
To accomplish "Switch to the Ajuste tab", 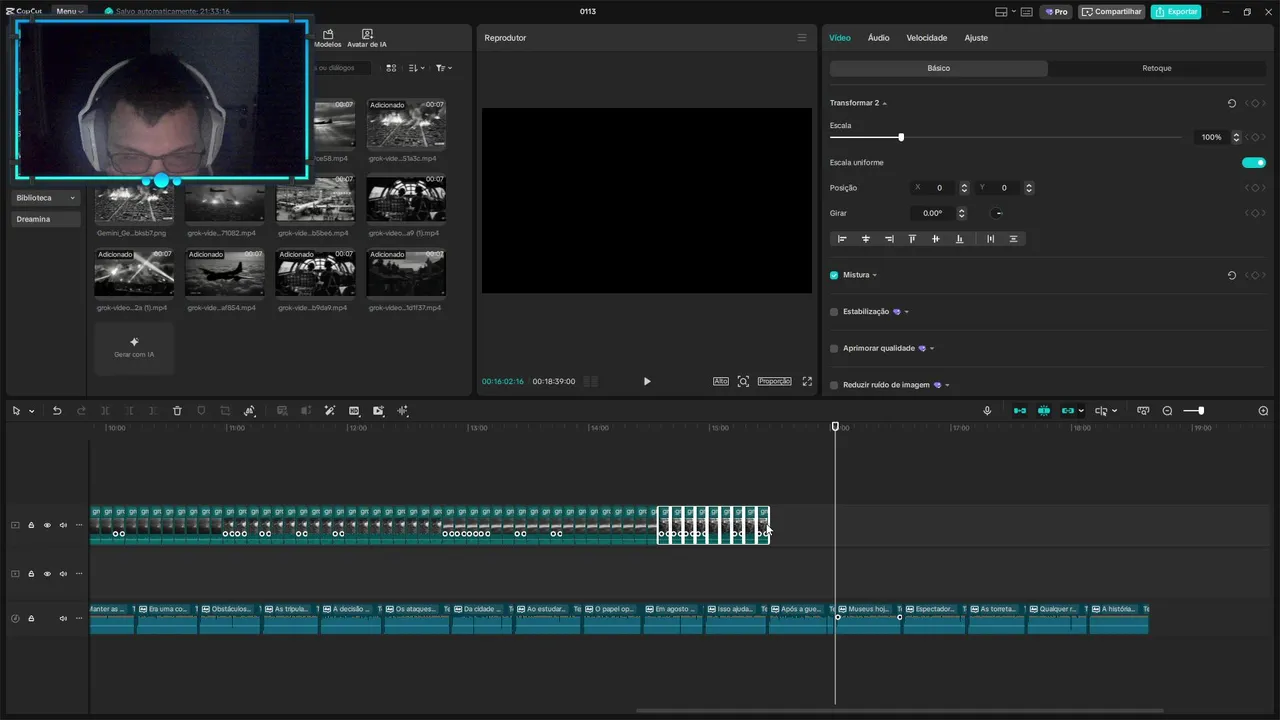I will click(x=976, y=38).
